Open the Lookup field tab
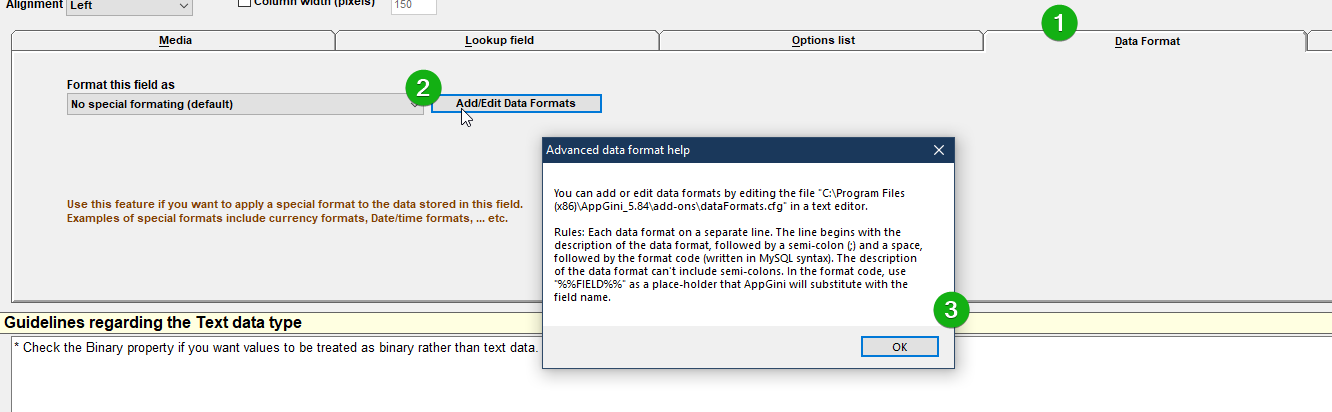This screenshot has height=412, width=1332. pos(498,41)
